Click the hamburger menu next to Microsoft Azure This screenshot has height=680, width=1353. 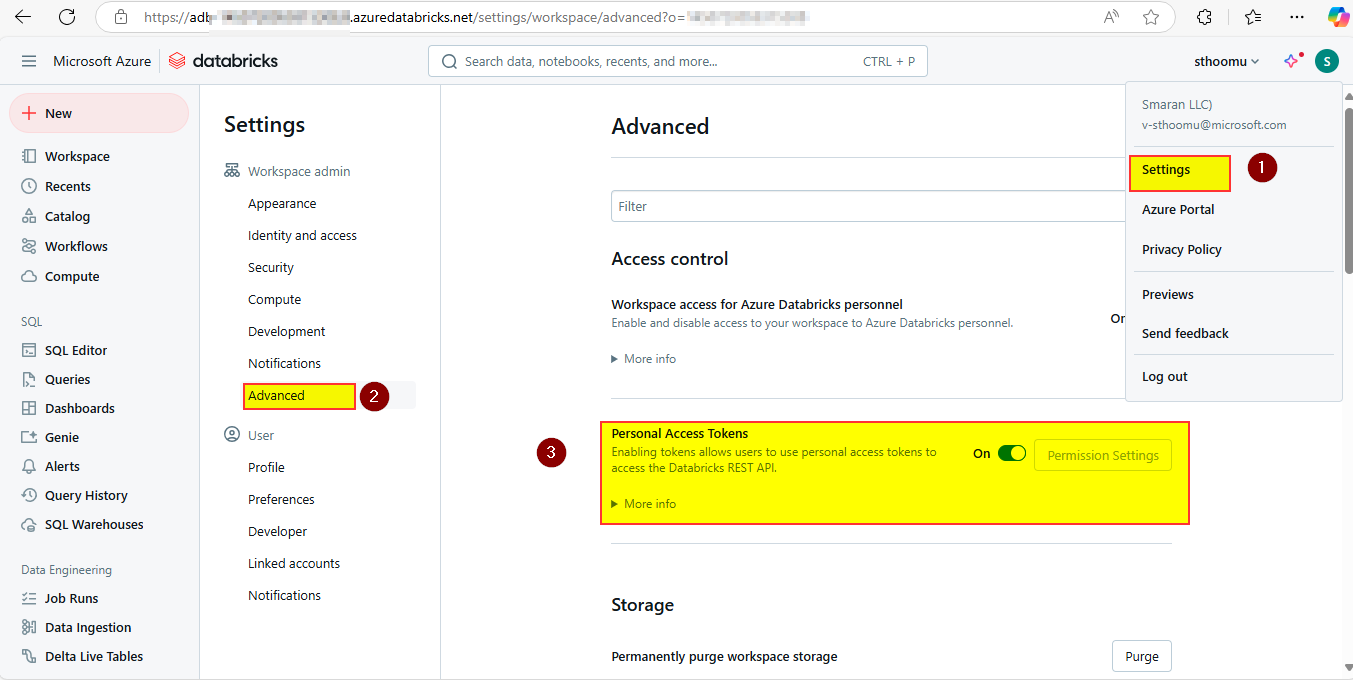29,60
